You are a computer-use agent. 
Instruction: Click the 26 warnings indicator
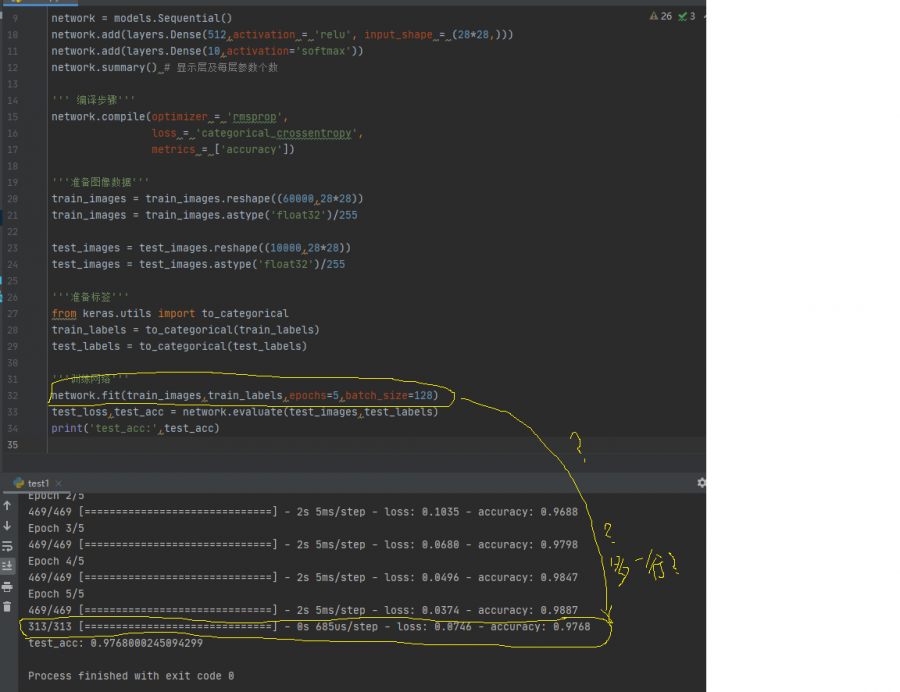(661, 16)
